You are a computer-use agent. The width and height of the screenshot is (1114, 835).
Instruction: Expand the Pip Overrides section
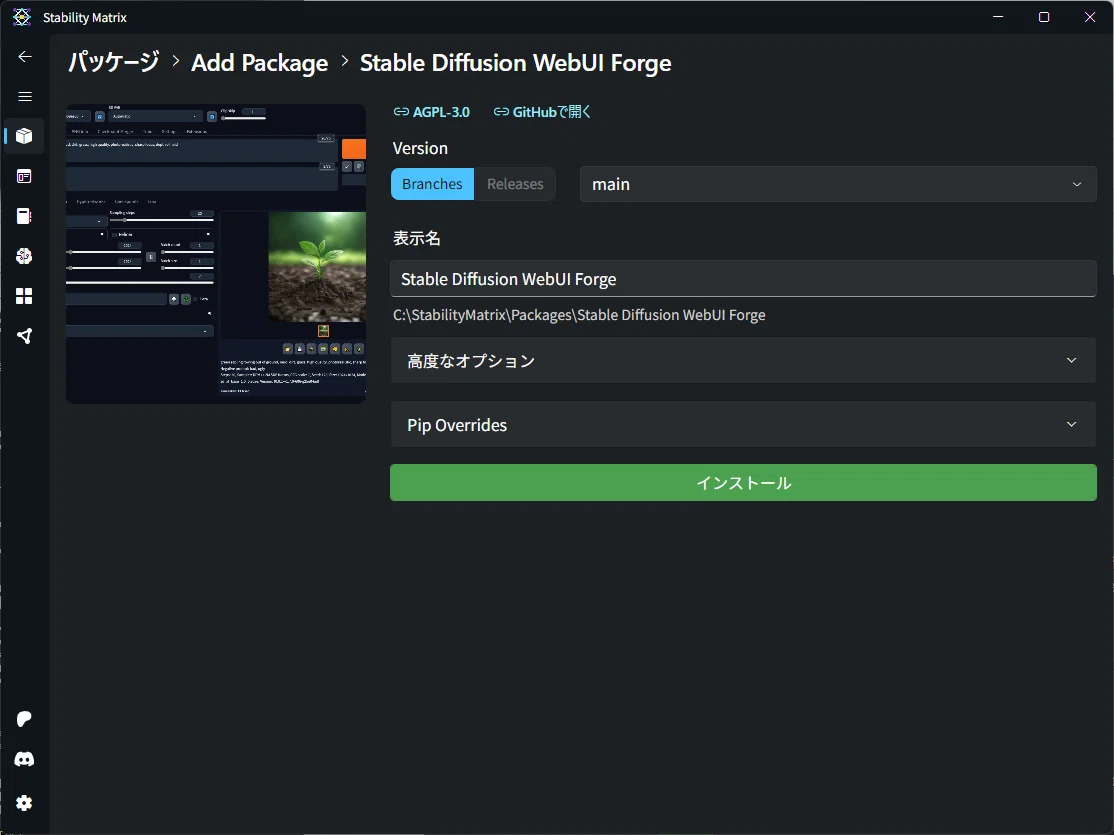click(x=743, y=424)
